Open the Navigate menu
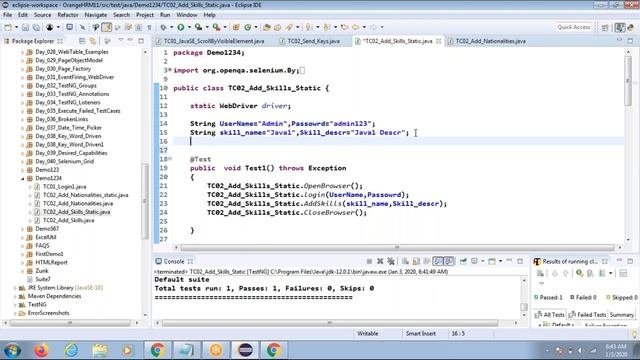 point(96,15)
